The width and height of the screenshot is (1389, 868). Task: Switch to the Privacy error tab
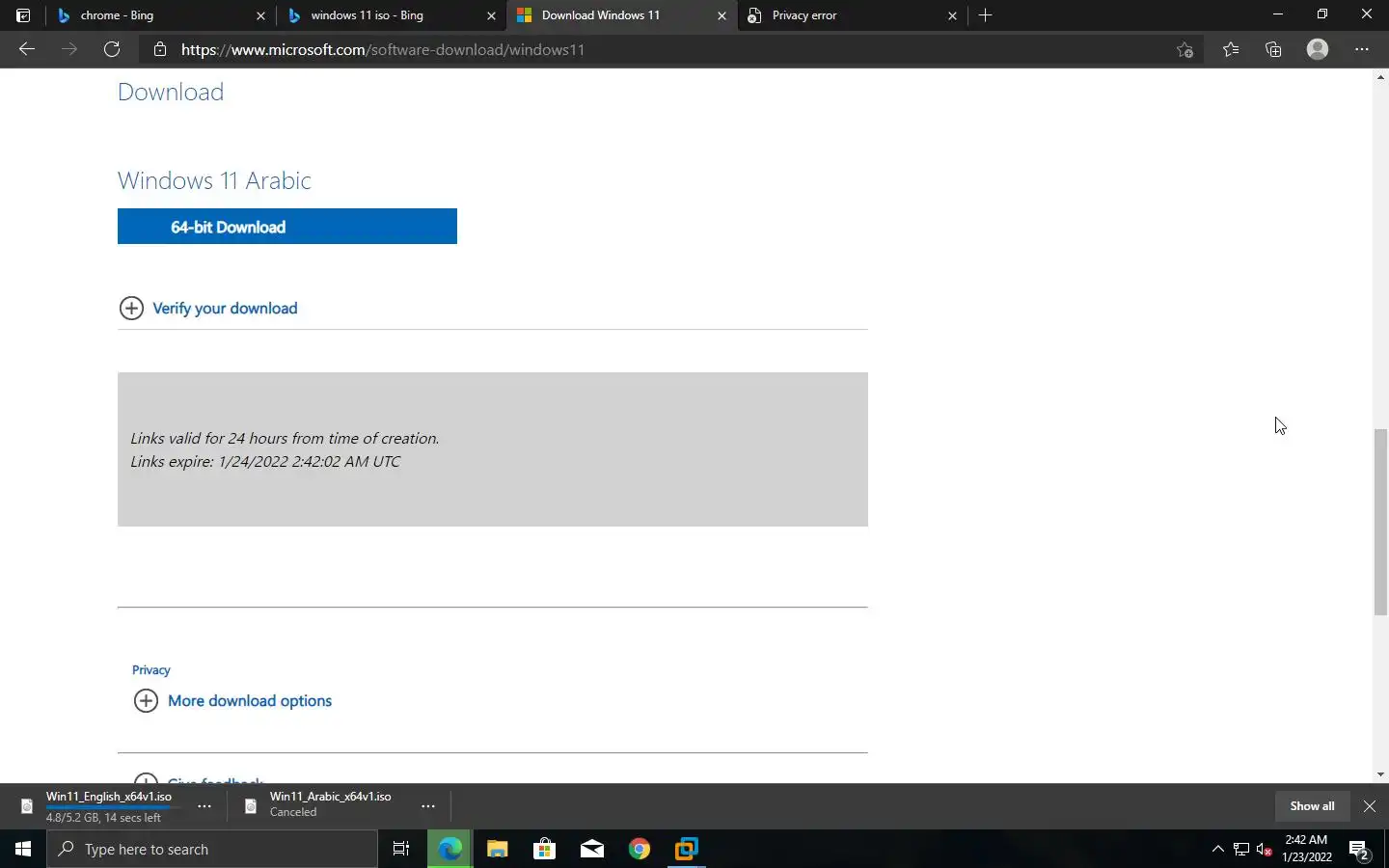click(x=852, y=15)
